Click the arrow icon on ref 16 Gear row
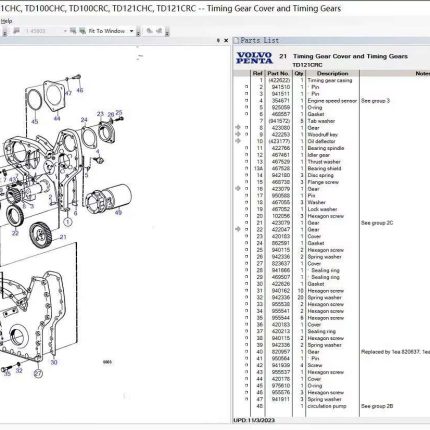 pyautogui.click(x=238, y=189)
